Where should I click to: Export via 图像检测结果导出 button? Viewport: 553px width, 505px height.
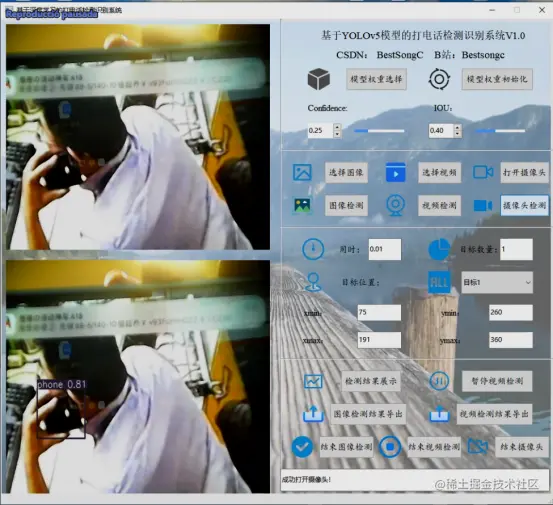click(368, 414)
